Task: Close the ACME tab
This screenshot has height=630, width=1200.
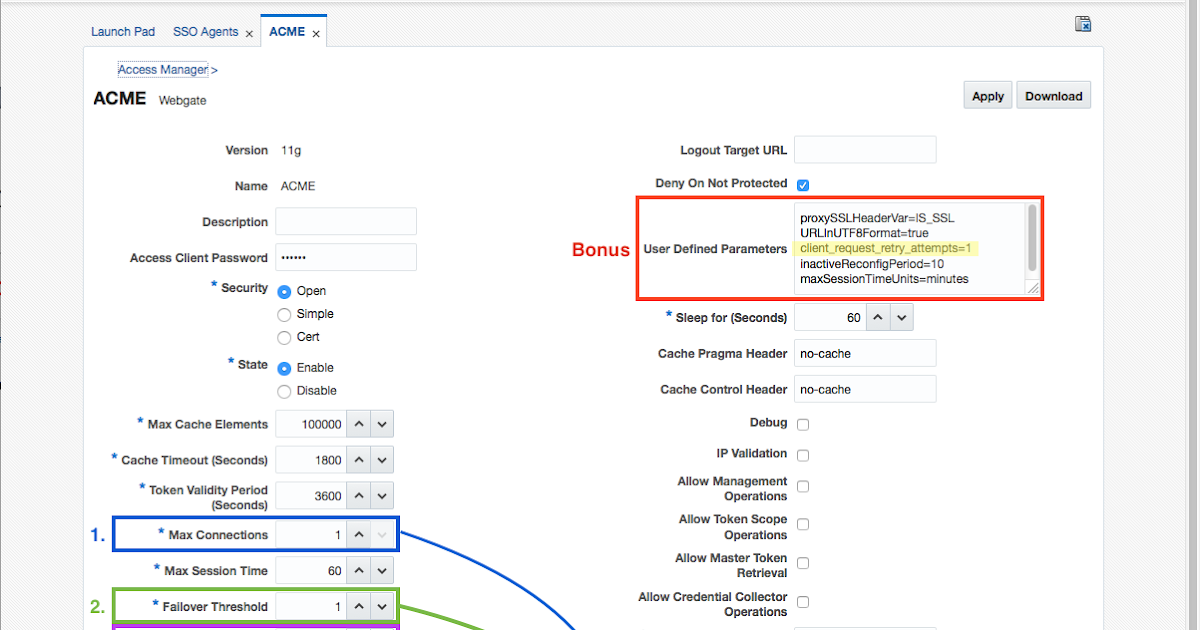Action: tap(316, 33)
